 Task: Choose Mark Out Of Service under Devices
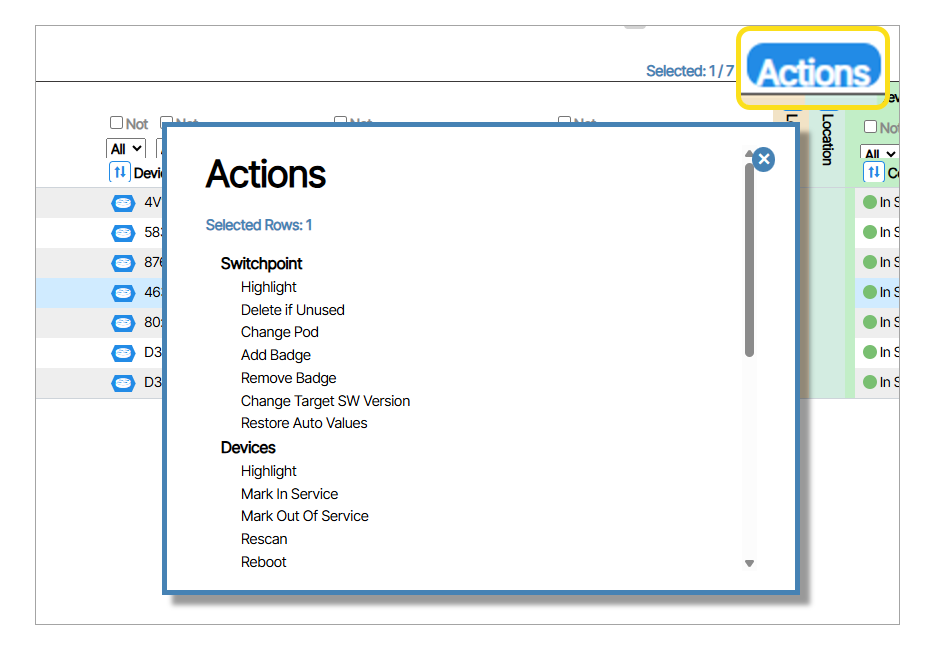(304, 516)
